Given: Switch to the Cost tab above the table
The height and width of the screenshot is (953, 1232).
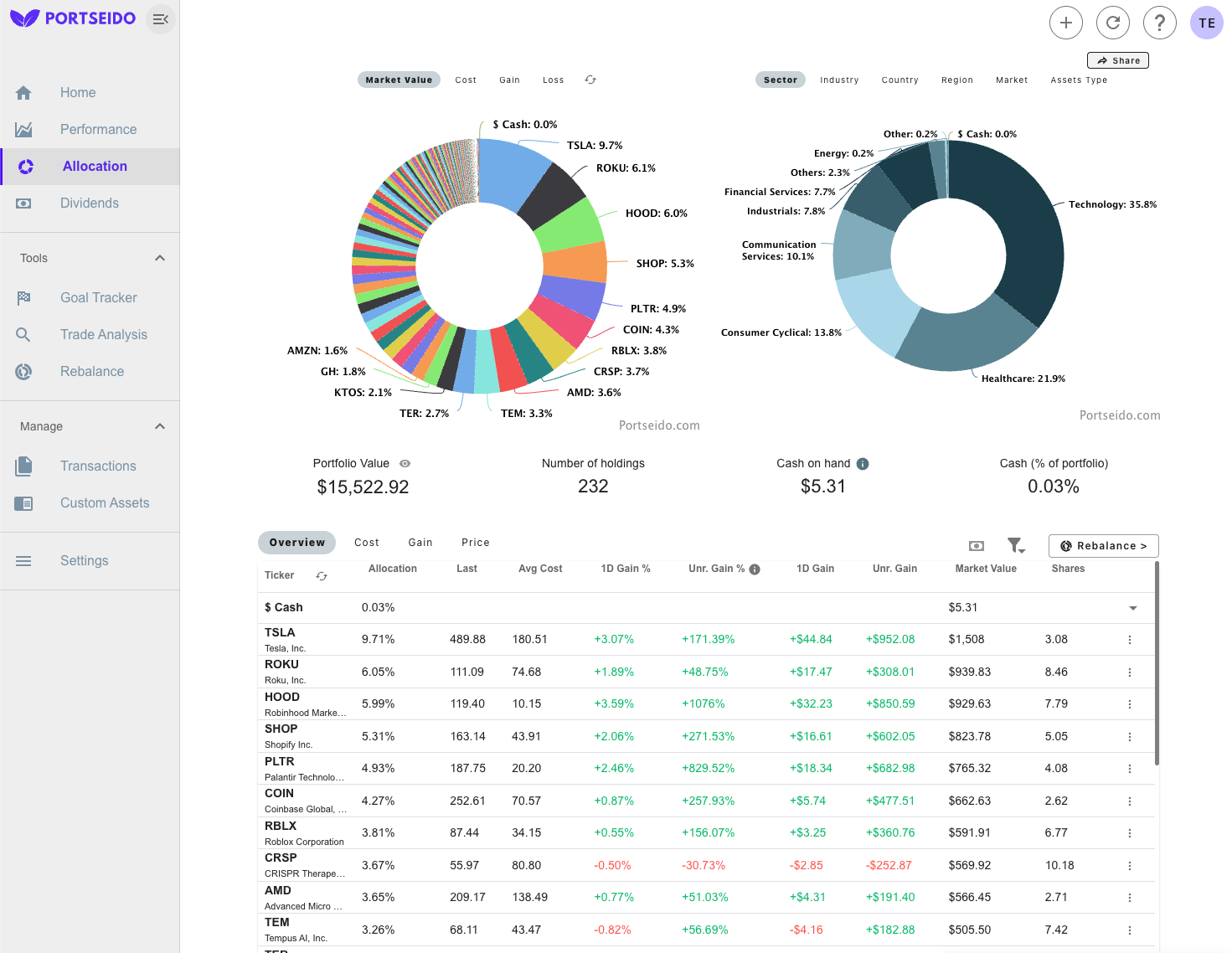Looking at the screenshot, I should coord(367,542).
